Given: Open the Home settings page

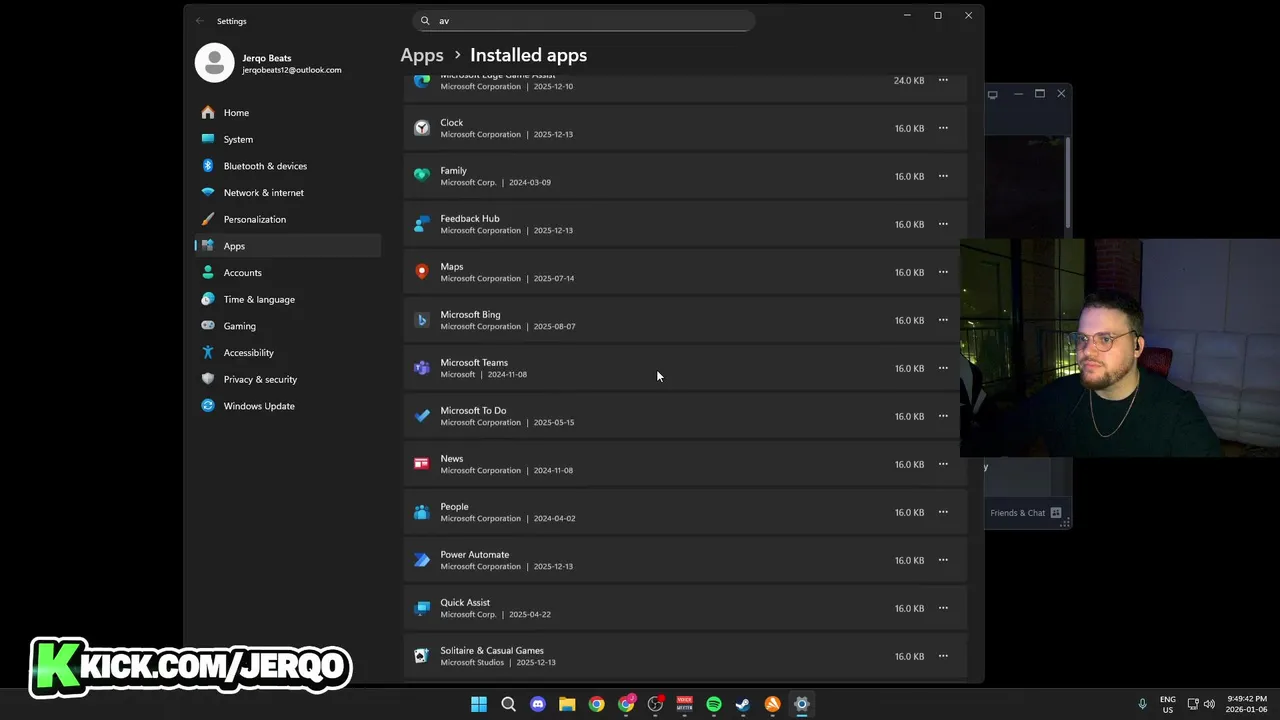Looking at the screenshot, I should (288, 113).
